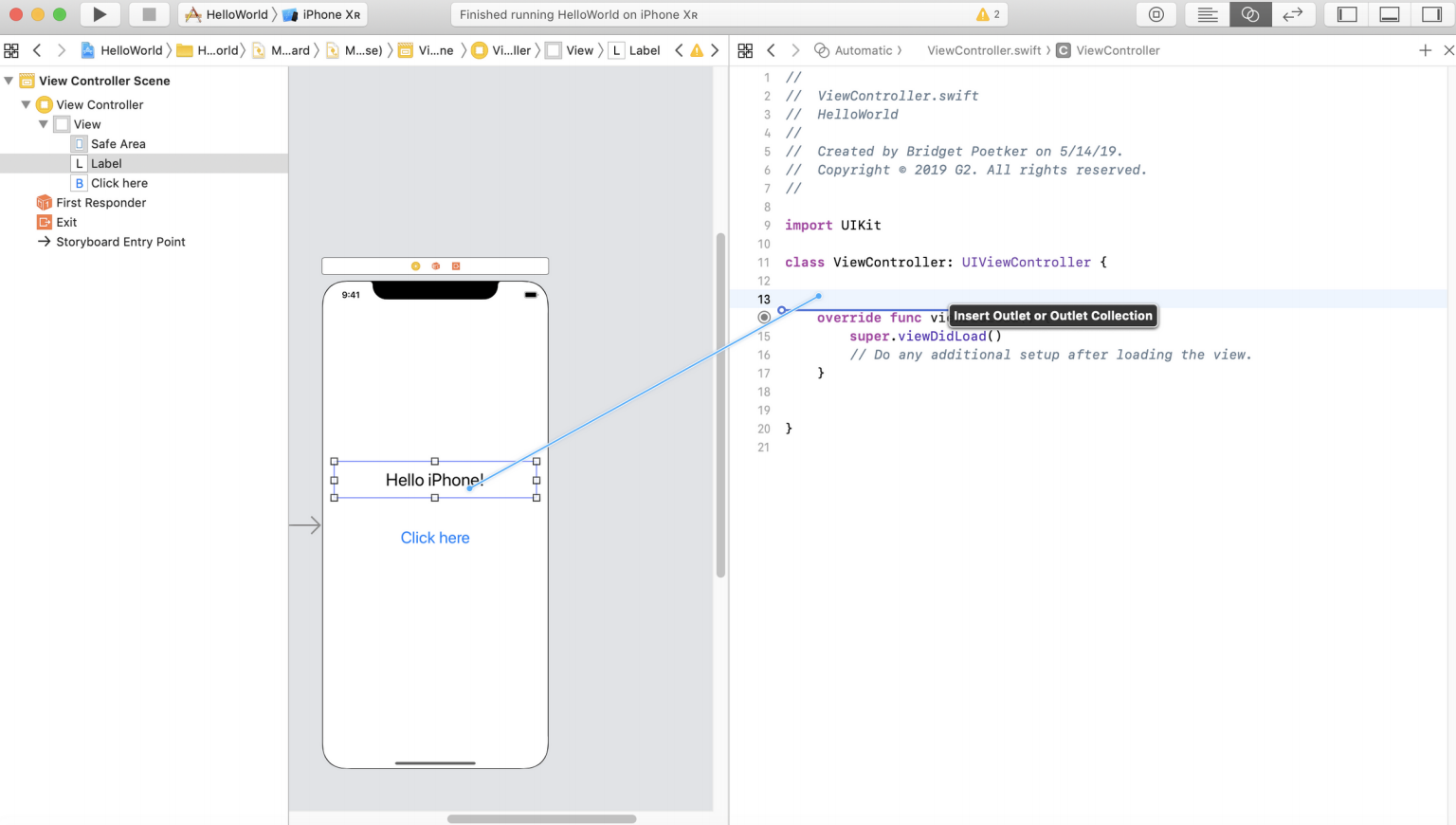Close the assistant editor pane

tap(1448, 50)
